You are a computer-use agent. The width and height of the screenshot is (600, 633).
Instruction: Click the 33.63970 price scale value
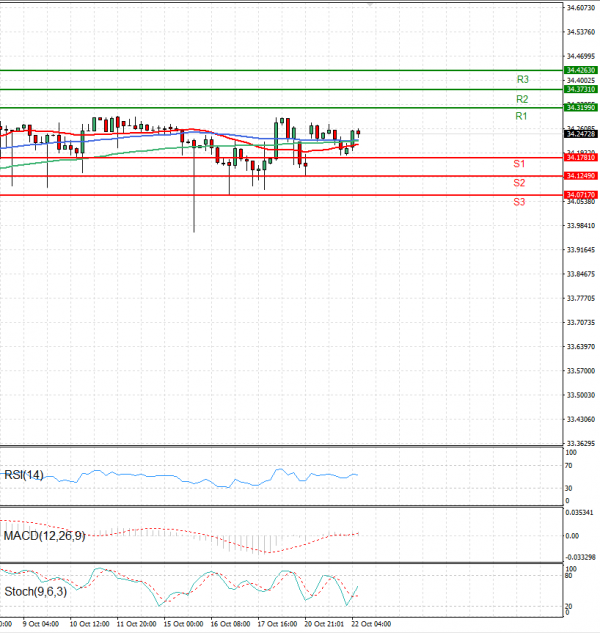[x=581, y=347]
